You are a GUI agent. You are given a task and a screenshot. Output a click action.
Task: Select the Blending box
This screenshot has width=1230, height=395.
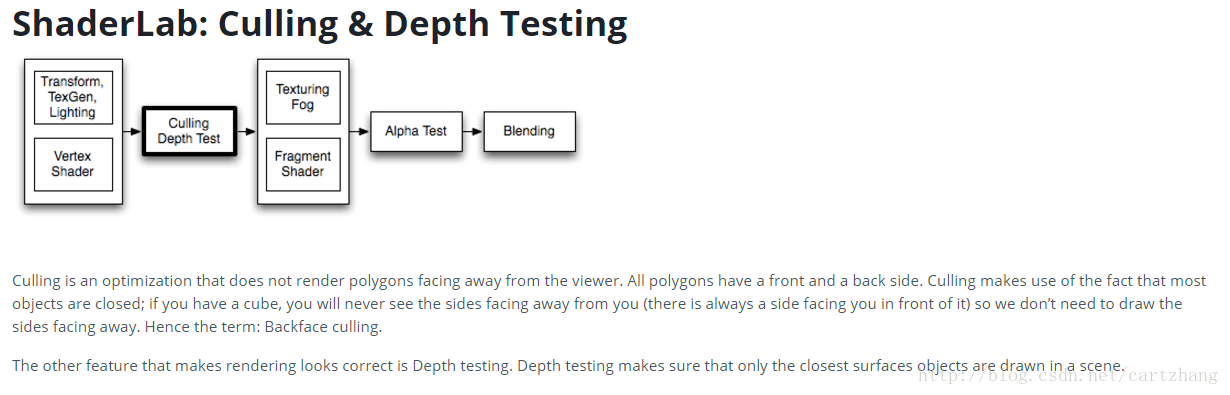click(x=529, y=131)
